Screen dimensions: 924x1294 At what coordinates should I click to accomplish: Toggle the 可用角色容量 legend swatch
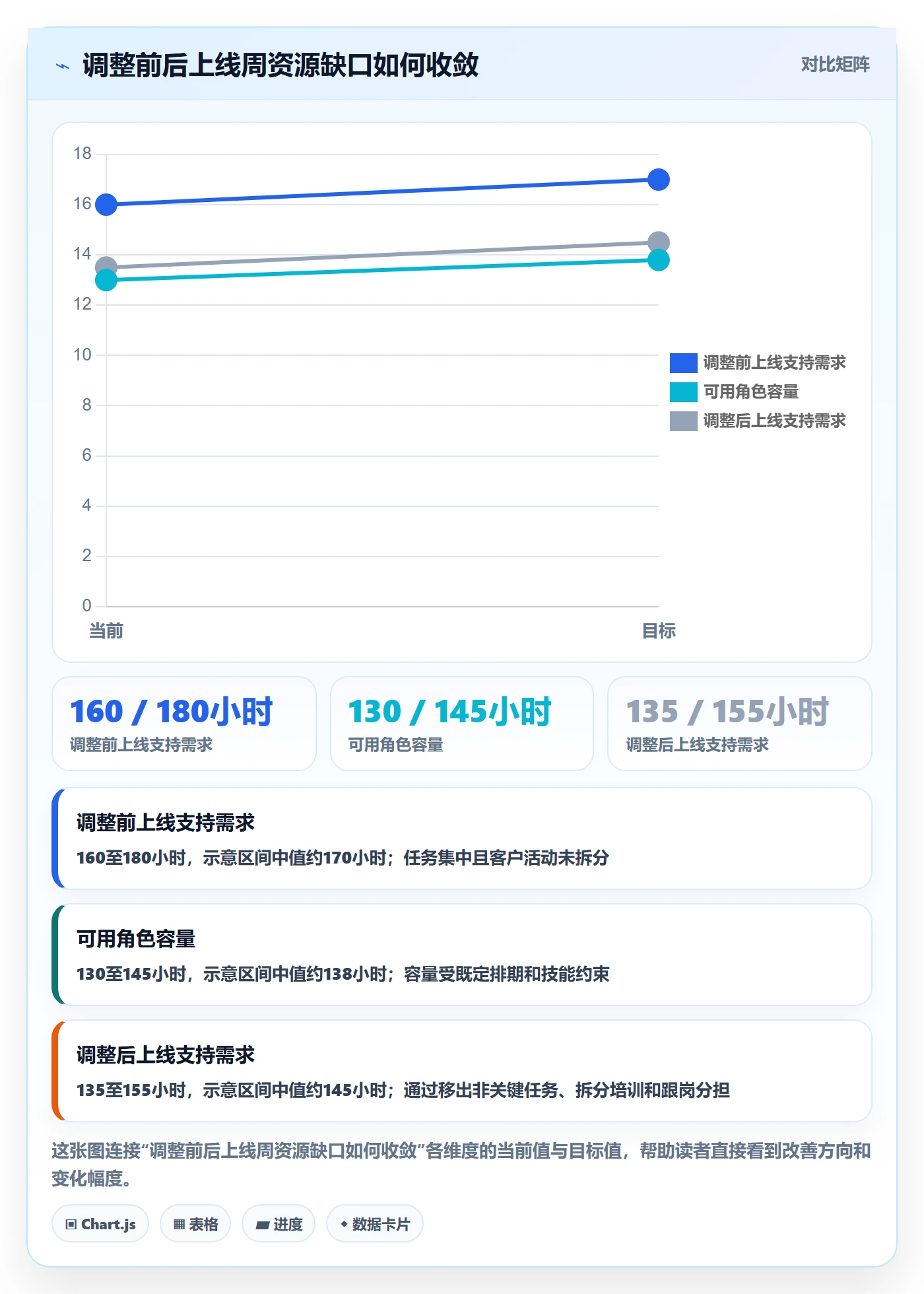pyautogui.click(x=683, y=392)
